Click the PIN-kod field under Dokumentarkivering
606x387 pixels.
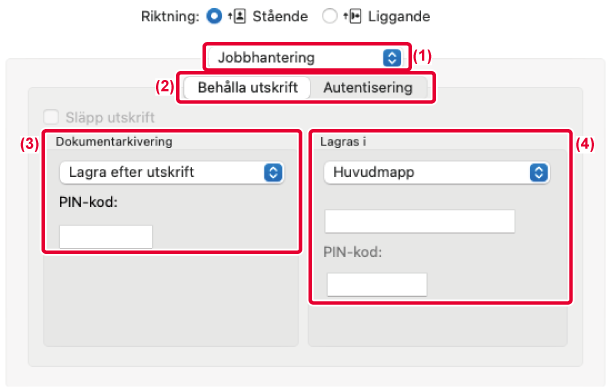click(x=106, y=237)
